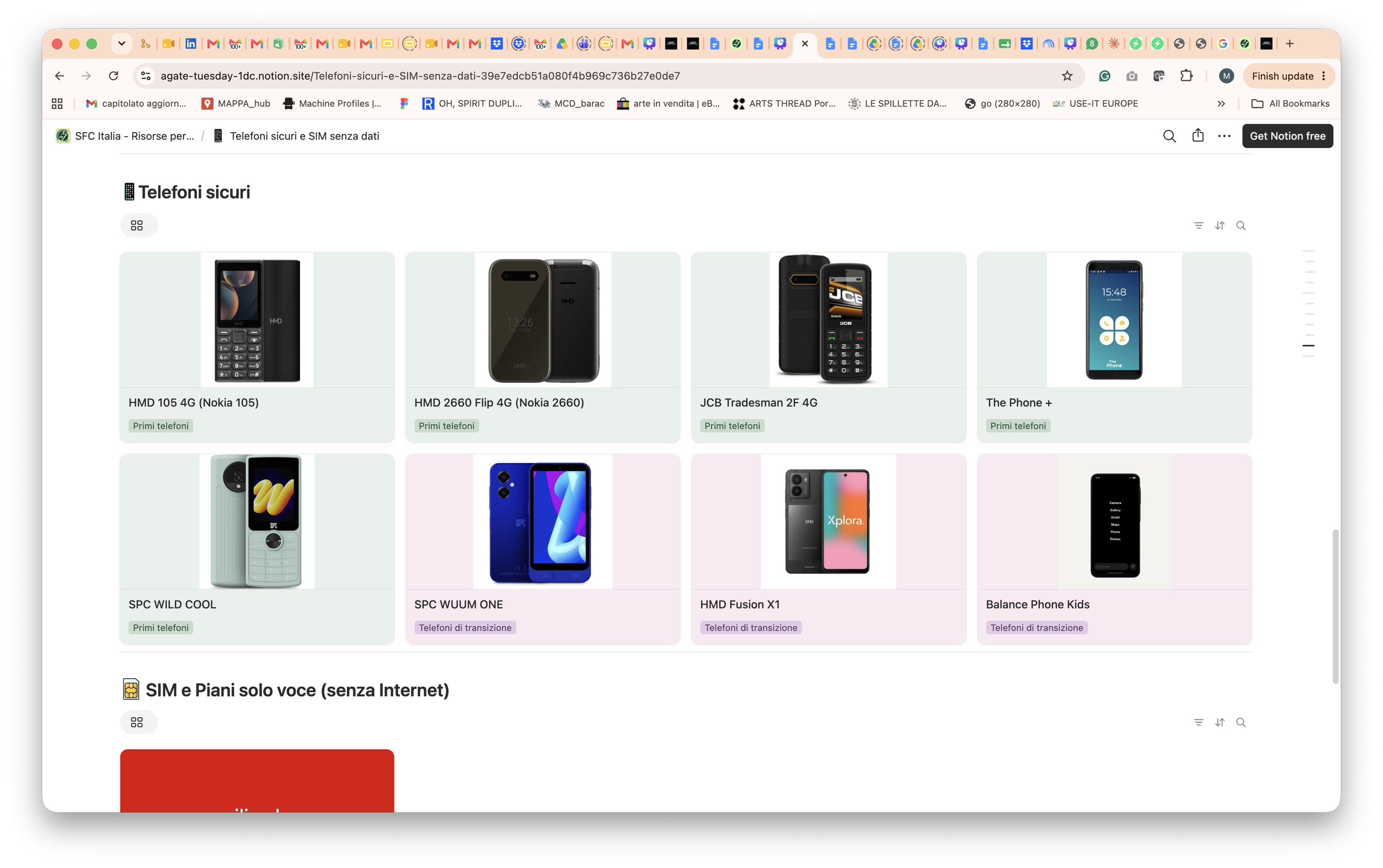Bookmark this page with the star icon
The height and width of the screenshot is (868, 1383).
(1067, 76)
